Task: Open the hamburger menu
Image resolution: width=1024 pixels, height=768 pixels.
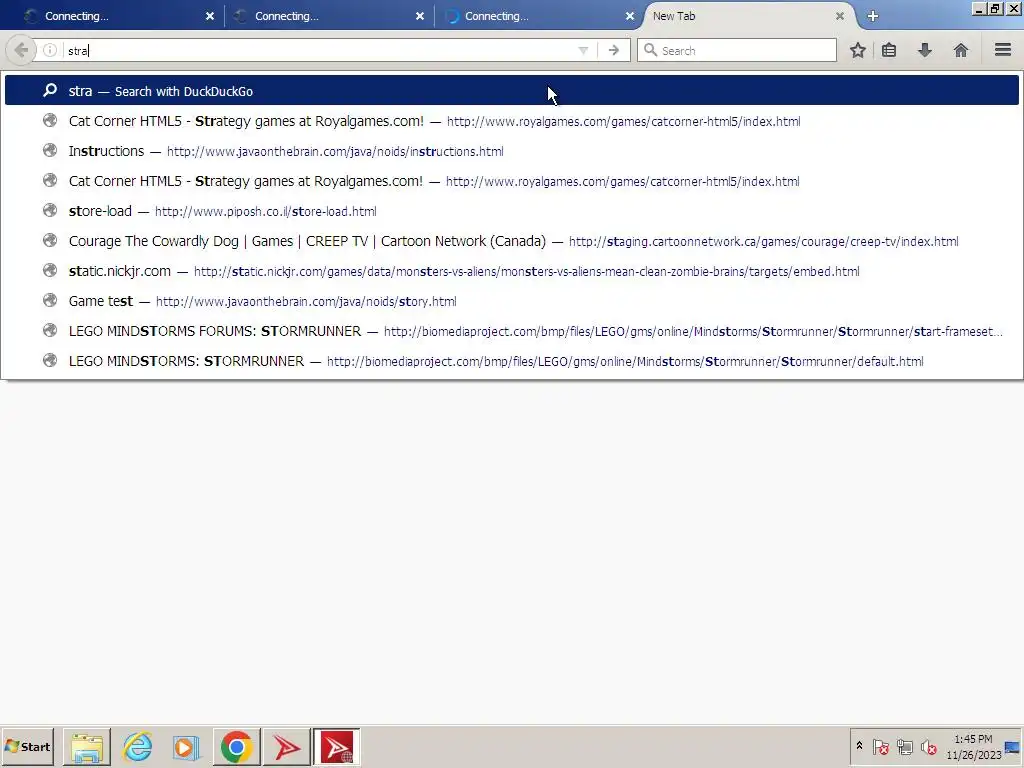Action: 1003,50
